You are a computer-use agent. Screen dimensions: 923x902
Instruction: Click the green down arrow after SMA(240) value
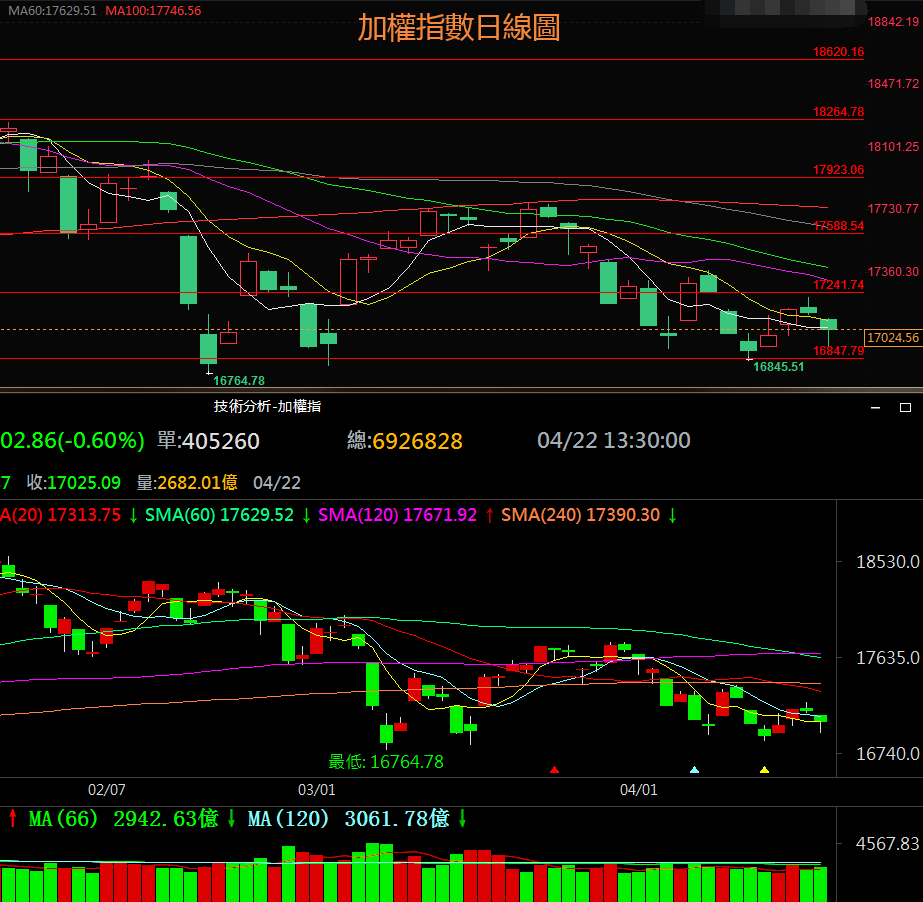pyautogui.click(x=673, y=515)
